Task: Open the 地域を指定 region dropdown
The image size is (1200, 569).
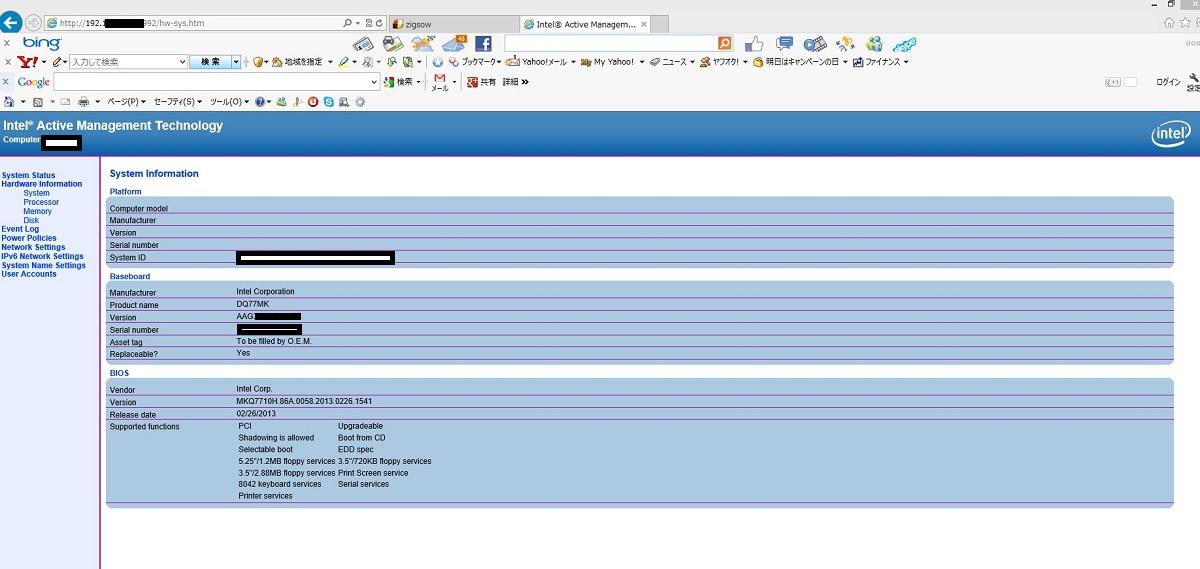Action: 304,62
